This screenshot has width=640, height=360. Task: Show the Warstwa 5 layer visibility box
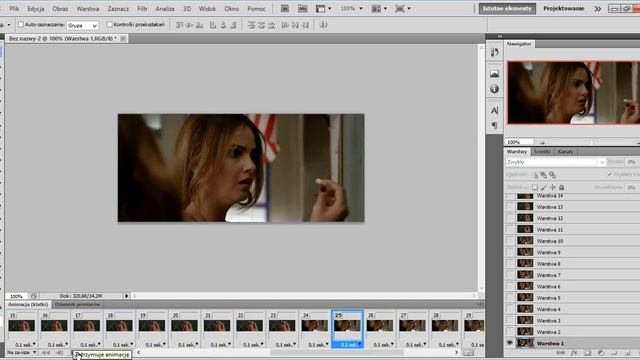pyautogui.click(x=510, y=298)
